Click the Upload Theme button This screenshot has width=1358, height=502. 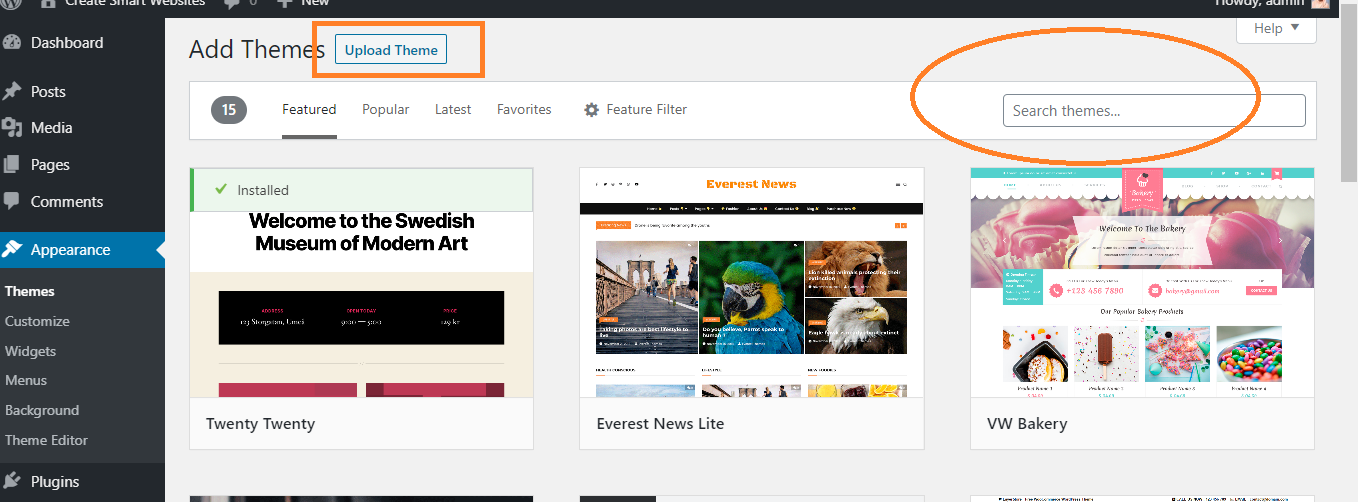[x=391, y=50]
